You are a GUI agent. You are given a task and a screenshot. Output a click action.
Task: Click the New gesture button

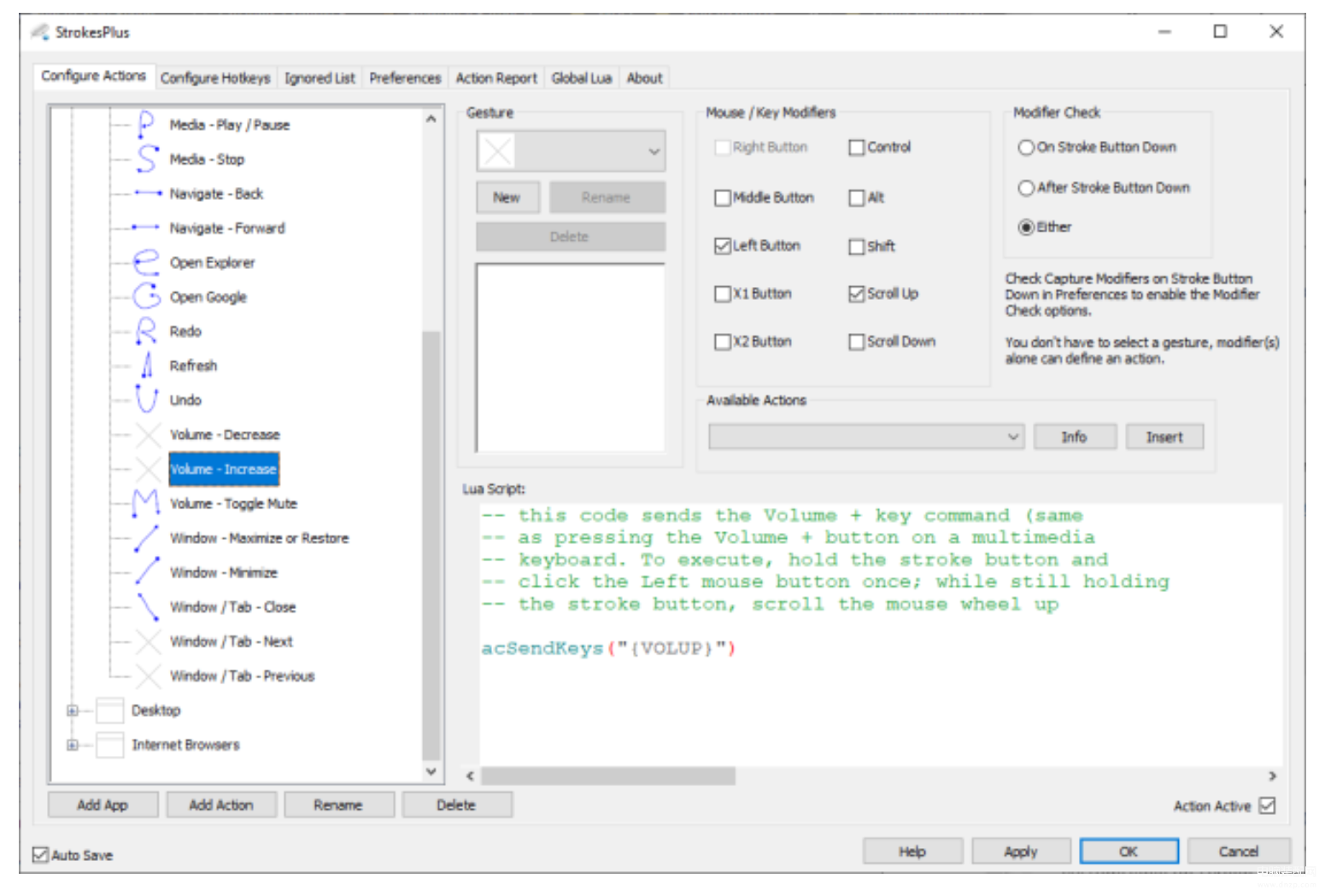pyautogui.click(x=507, y=197)
